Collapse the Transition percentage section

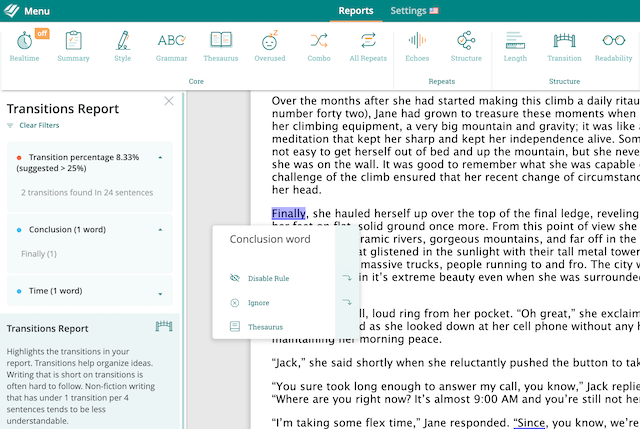coord(160,158)
